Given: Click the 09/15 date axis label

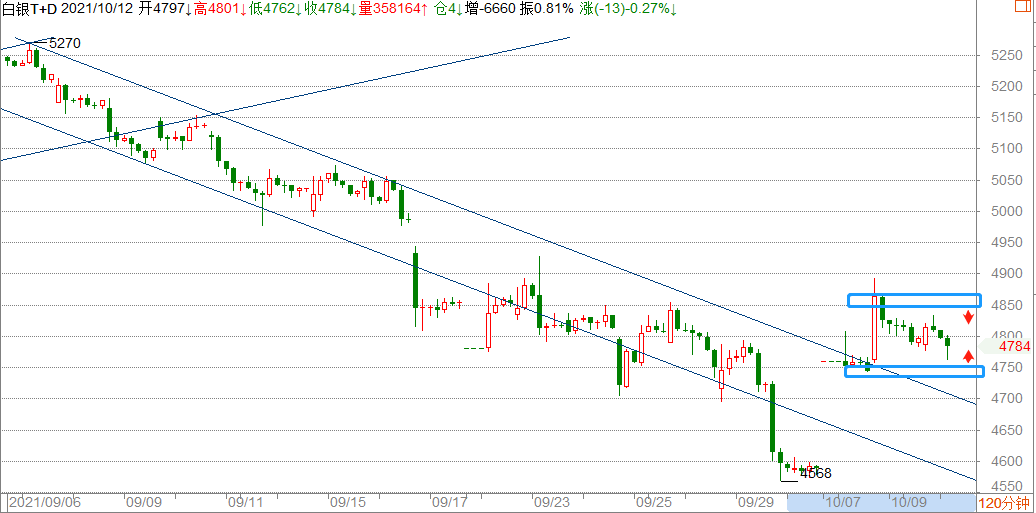Looking at the screenshot, I should (349, 502).
